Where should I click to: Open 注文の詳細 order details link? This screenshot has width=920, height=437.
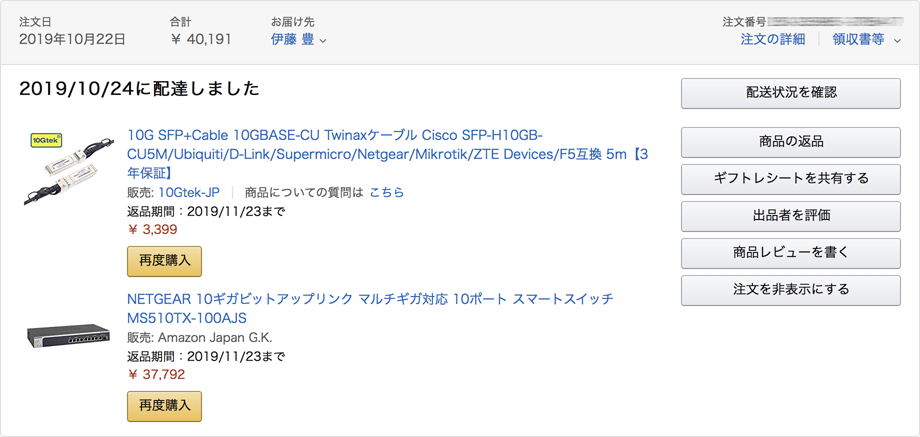pyautogui.click(x=772, y=39)
